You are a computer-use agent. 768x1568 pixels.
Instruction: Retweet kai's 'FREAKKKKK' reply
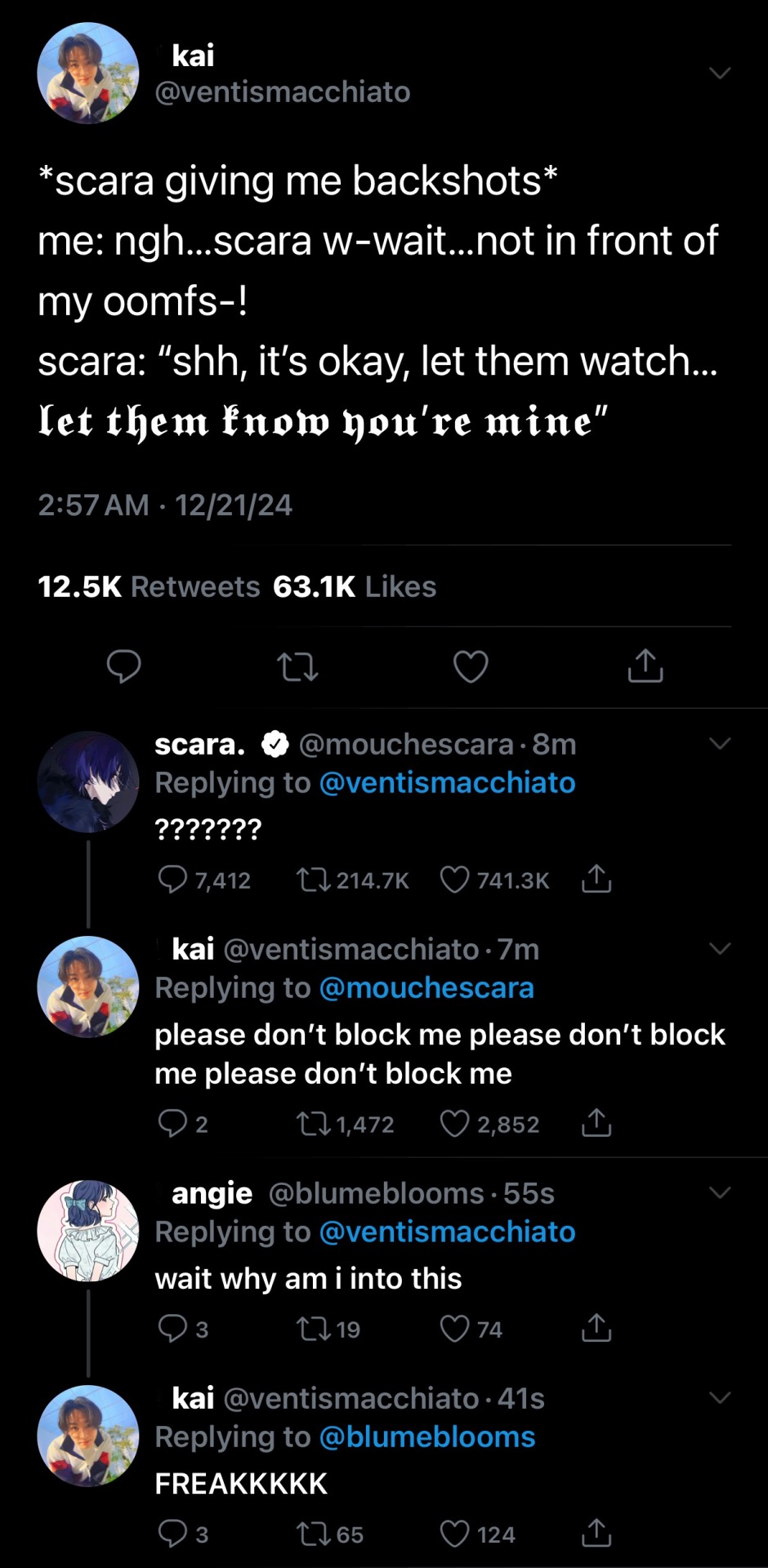[x=313, y=1534]
